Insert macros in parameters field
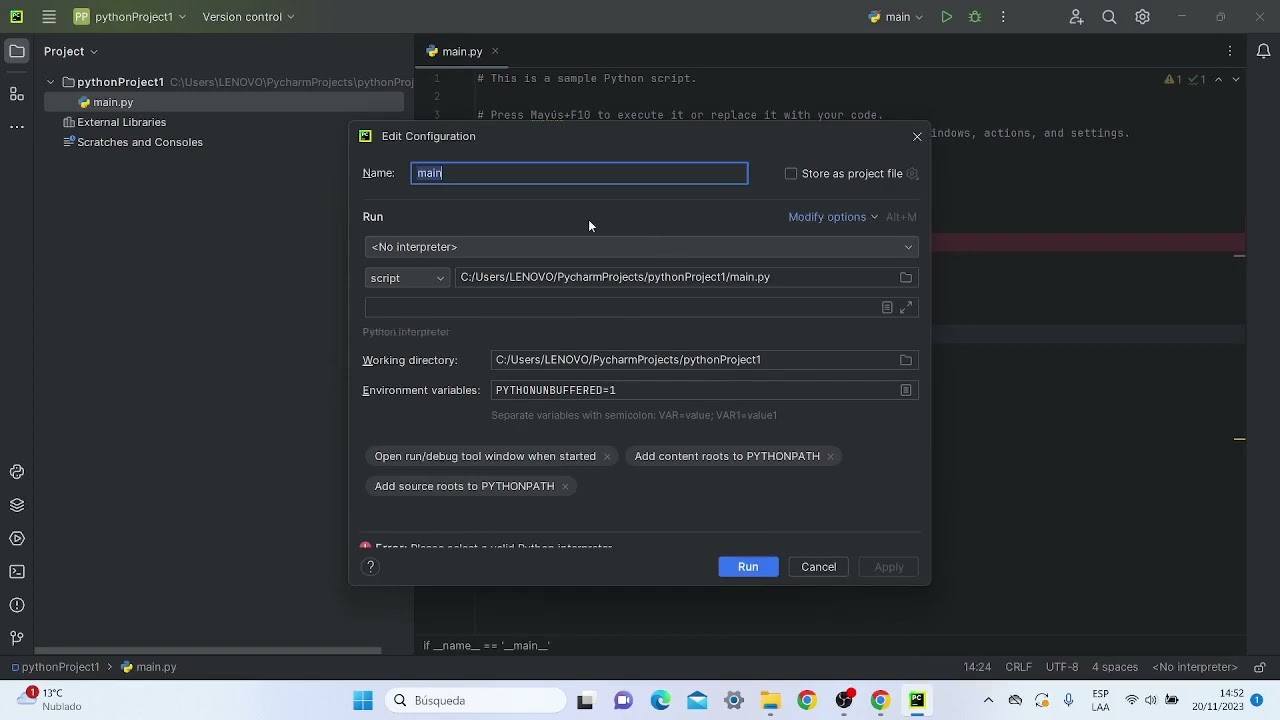1280x720 pixels. (x=887, y=307)
